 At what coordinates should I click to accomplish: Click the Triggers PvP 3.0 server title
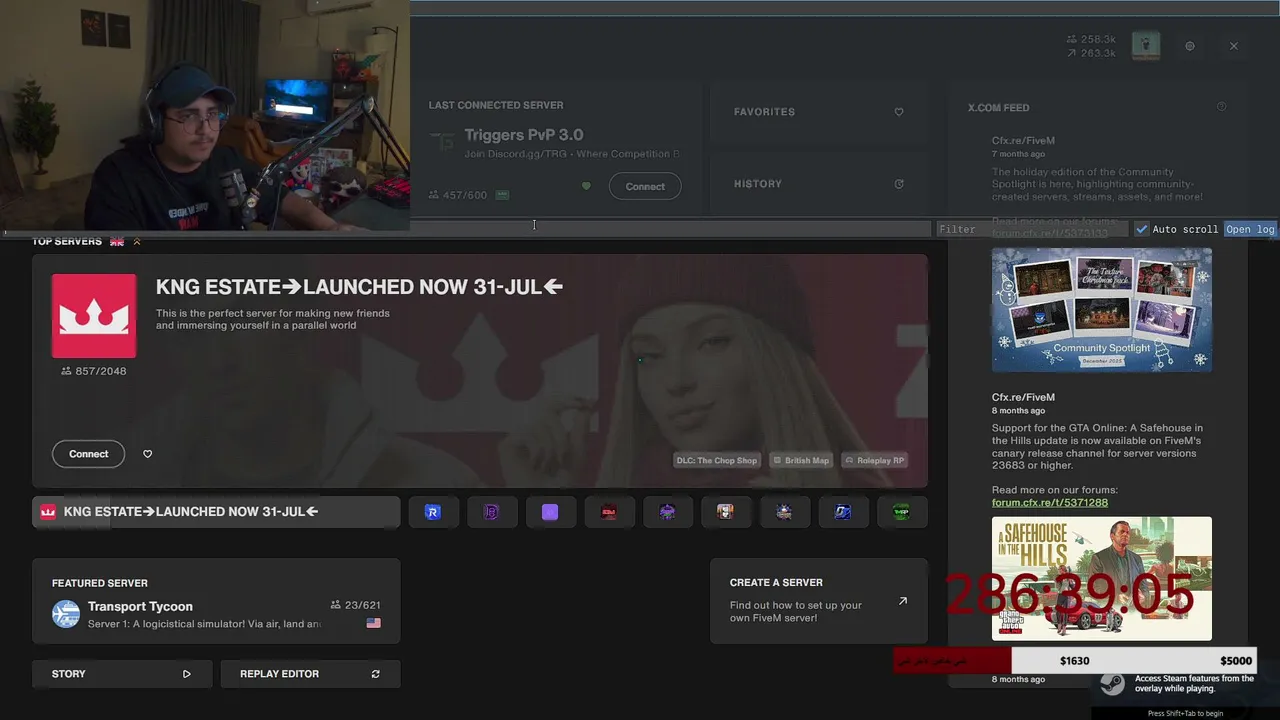click(524, 135)
